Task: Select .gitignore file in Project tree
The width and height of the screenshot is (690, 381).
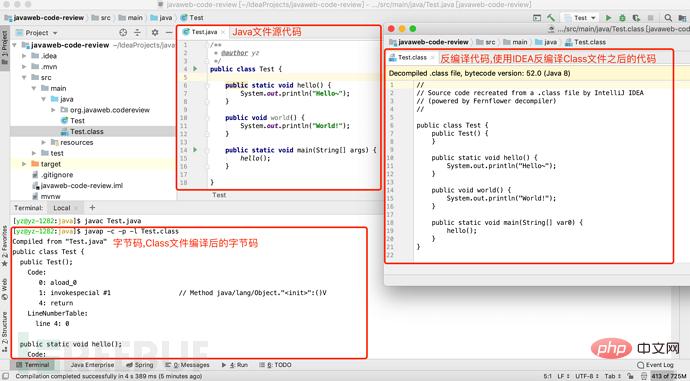Action: pyautogui.click(x=53, y=175)
